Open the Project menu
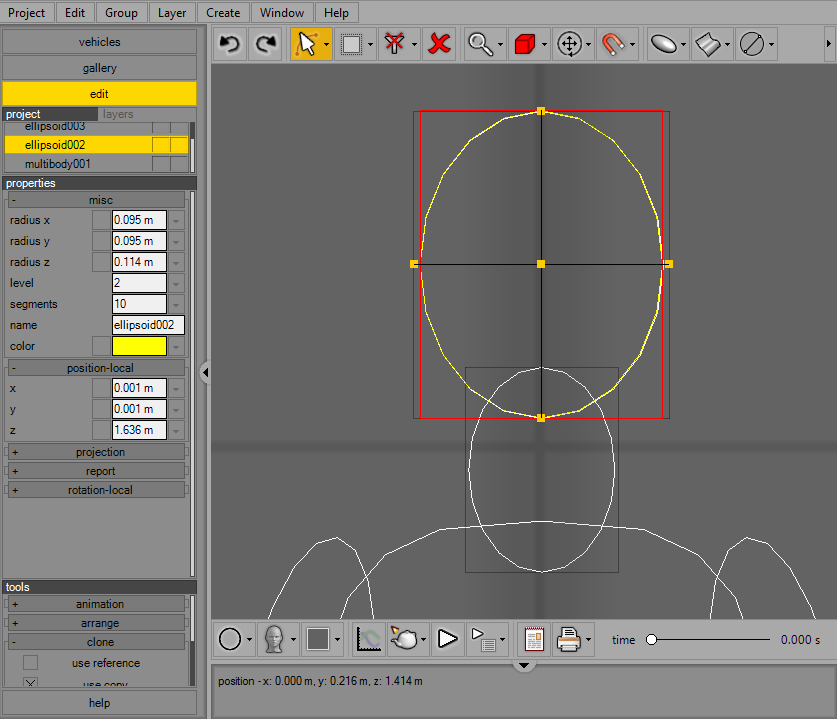This screenshot has width=837, height=719. tap(27, 12)
